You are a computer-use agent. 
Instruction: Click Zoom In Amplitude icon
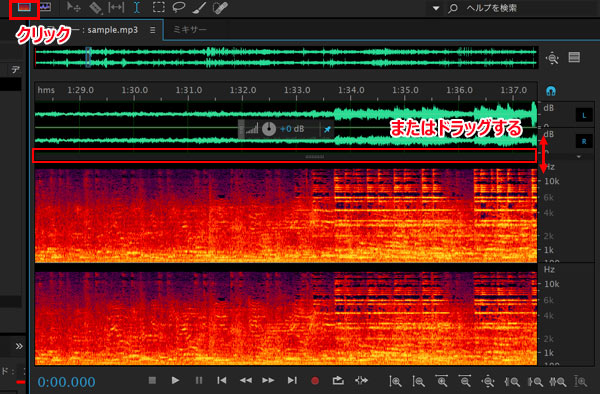pos(395,381)
